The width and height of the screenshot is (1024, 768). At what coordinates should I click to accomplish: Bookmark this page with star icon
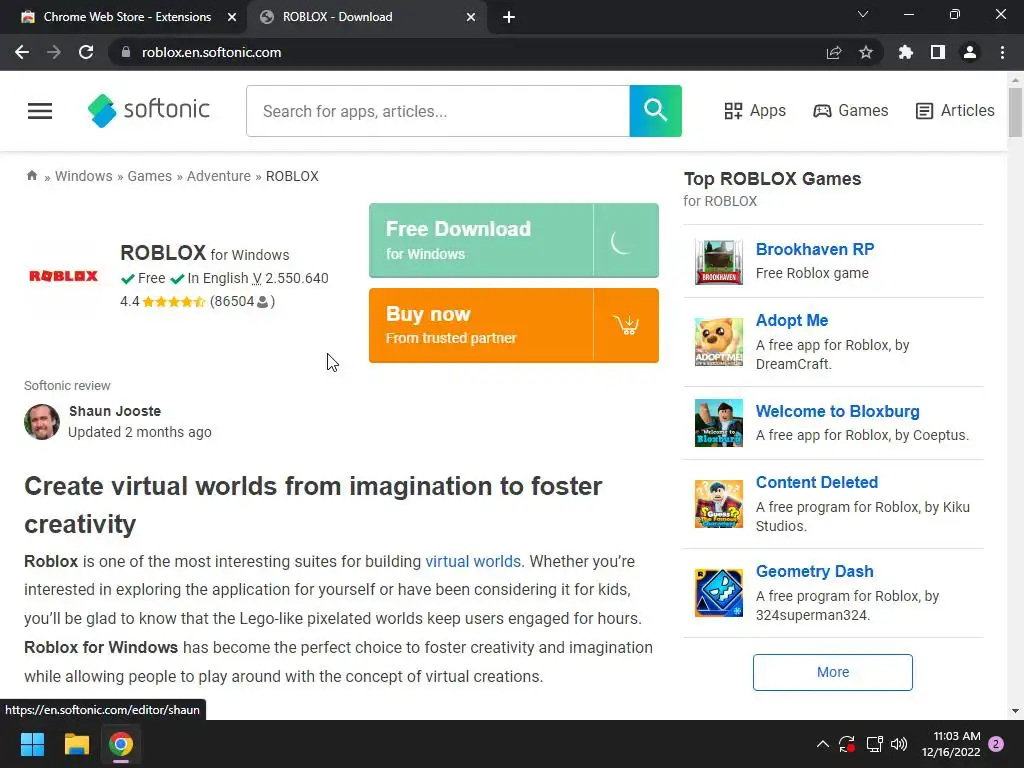[x=866, y=52]
